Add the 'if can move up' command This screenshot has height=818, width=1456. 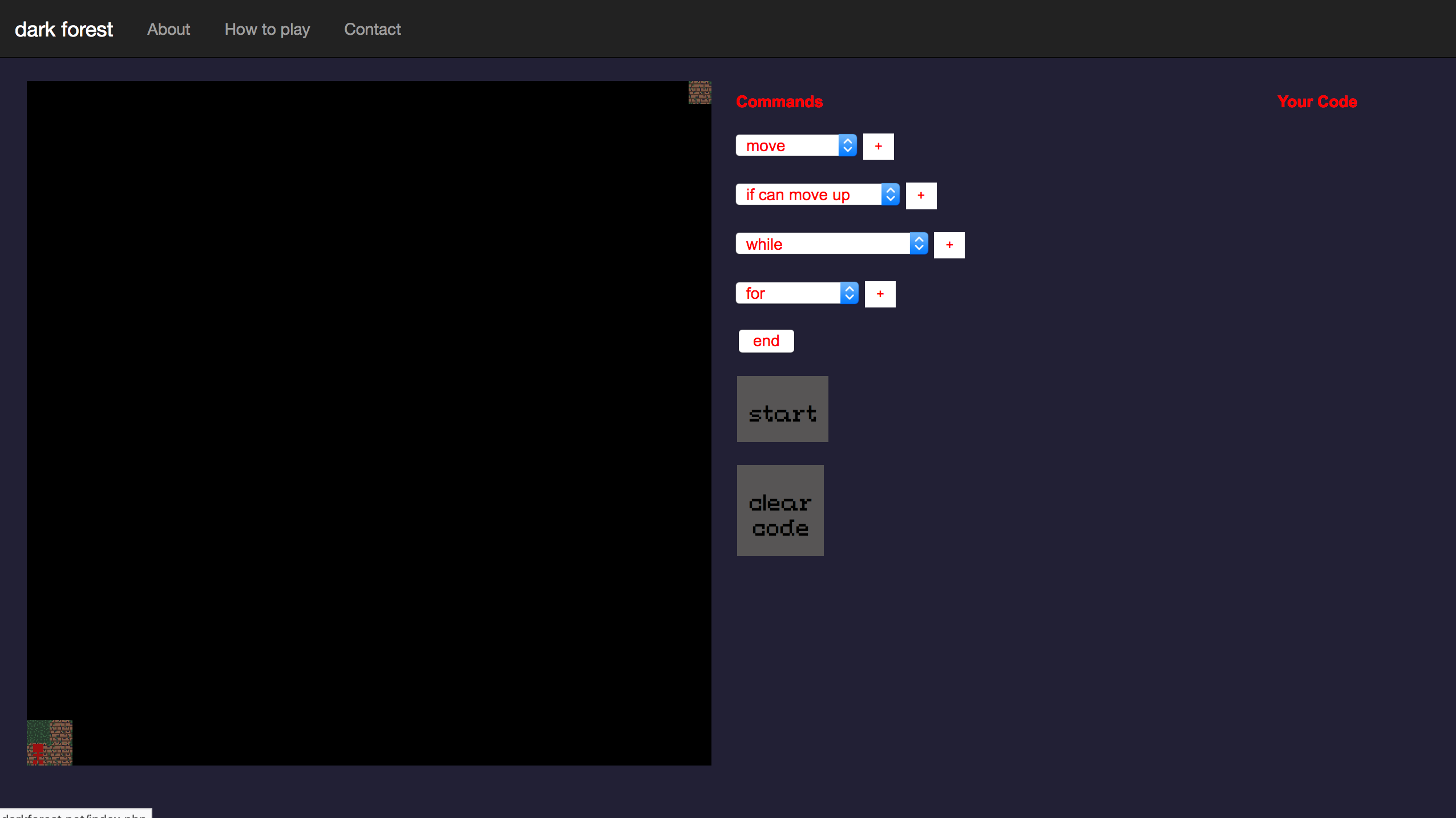[921, 196]
